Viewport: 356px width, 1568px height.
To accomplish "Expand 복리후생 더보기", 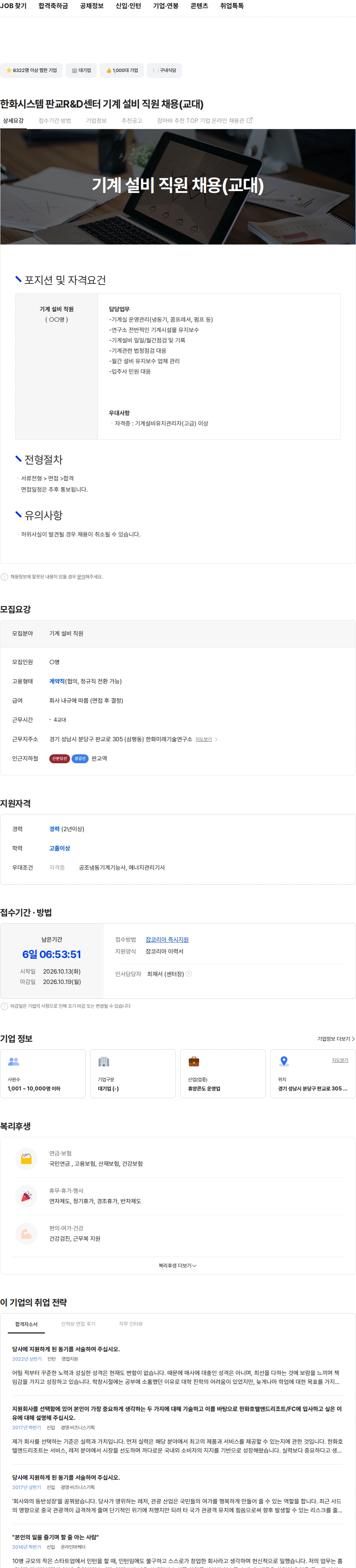I will pos(178,1266).
